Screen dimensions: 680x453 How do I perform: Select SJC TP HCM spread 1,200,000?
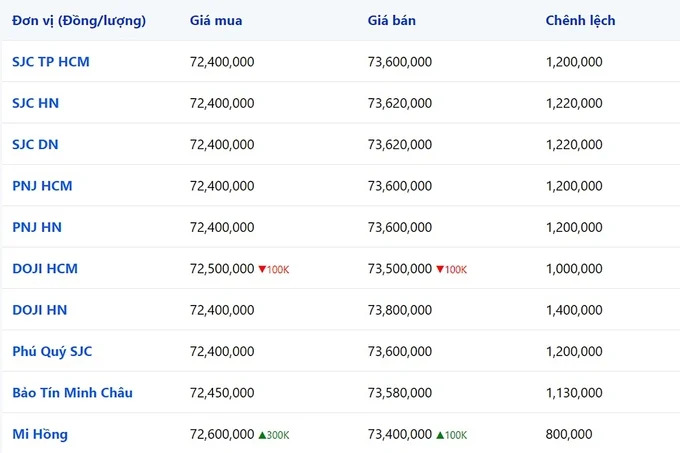point(574,62)
